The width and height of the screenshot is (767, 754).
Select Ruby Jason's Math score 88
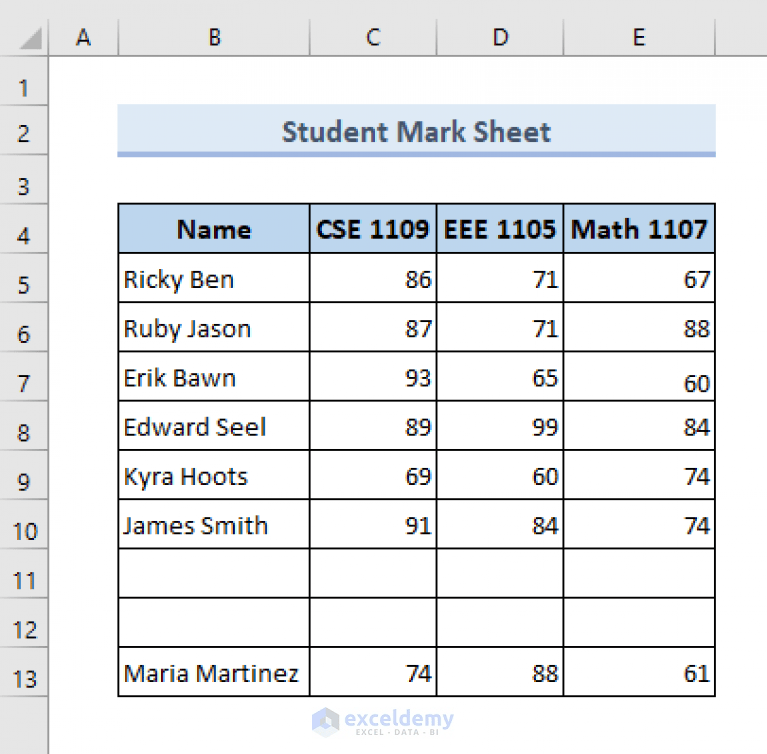coord(639,327)
